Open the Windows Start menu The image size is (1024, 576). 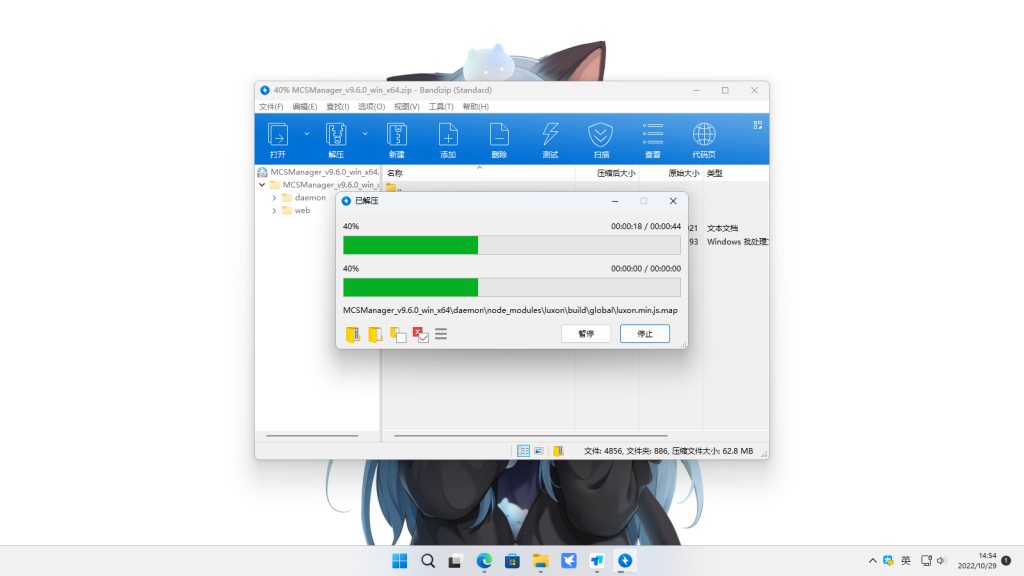(400, 561)
